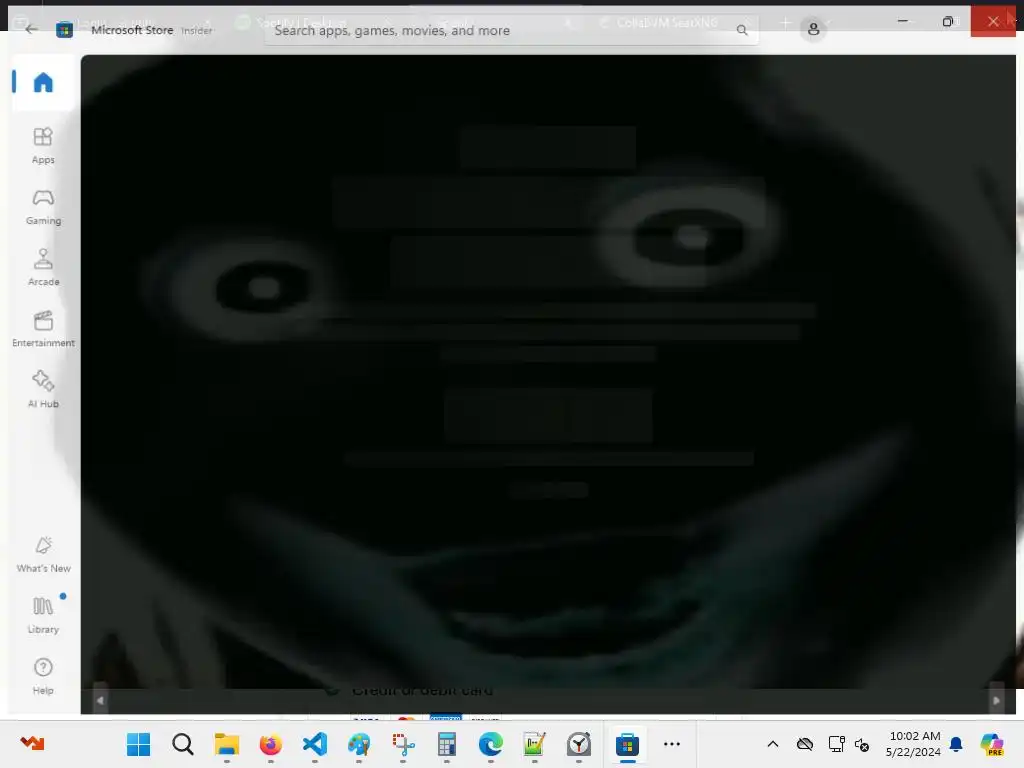Click the search magnifier icon in search box
Screen dimensions: 1024x768
[x=742, y=30]
